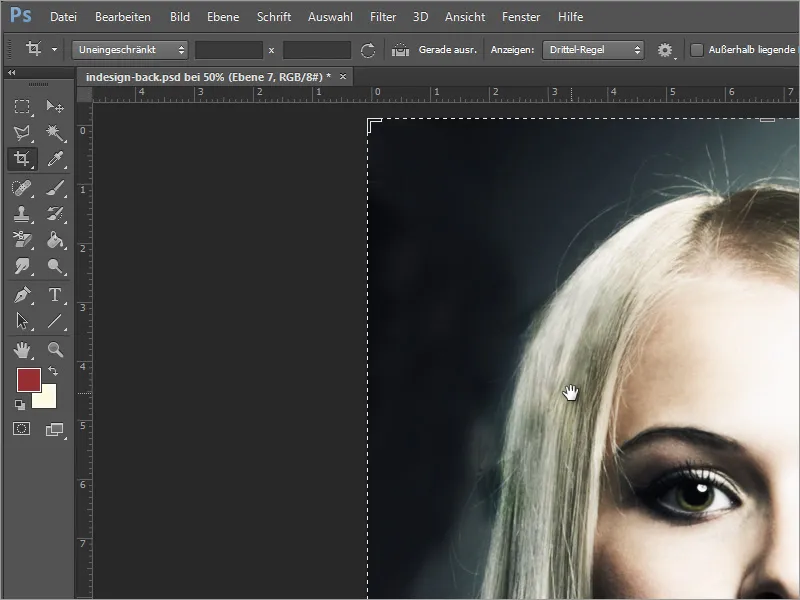800x600 pixels.
Task: Select the Spot Healing Brush tool
Action: pyautogui.click(x=21, y=188)
